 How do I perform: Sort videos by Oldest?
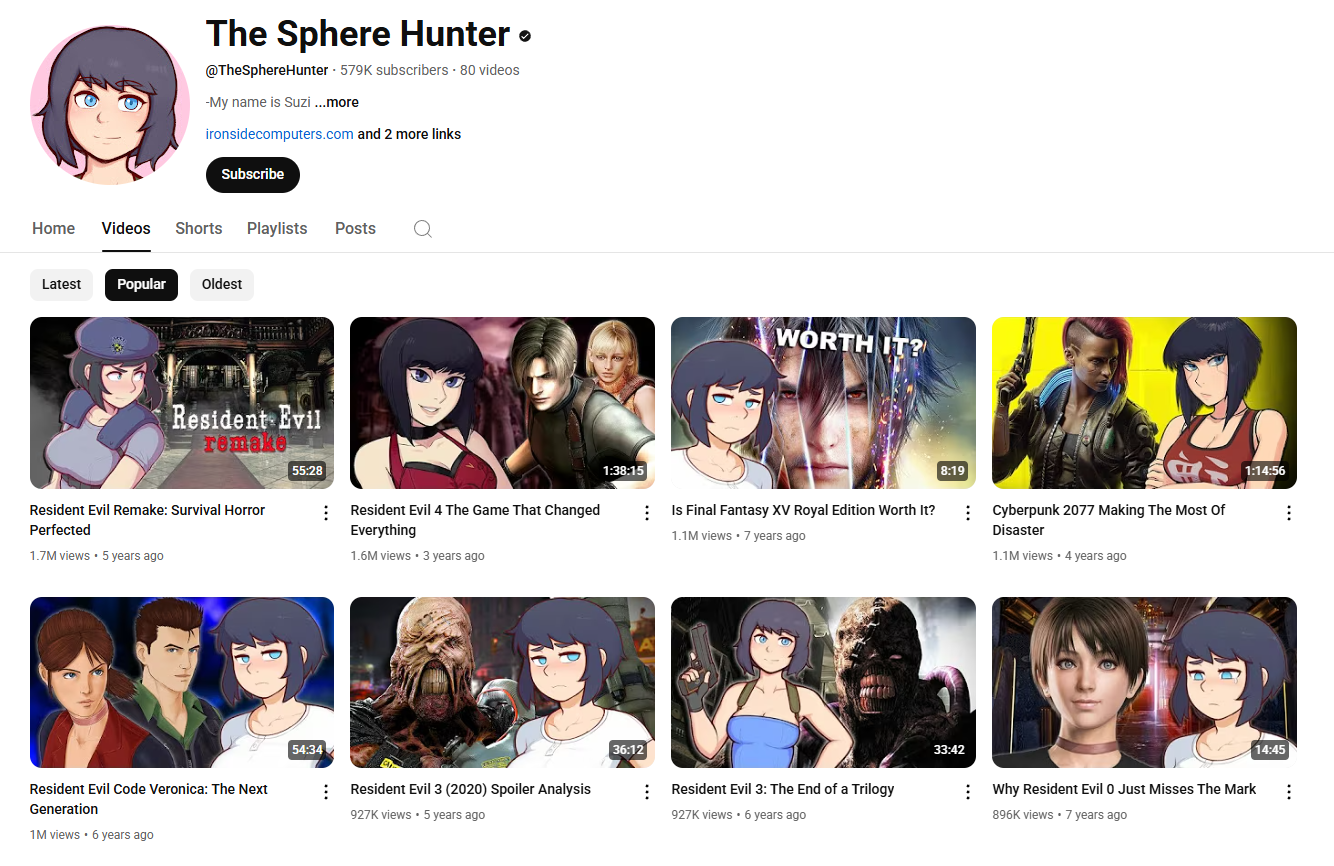click(x=222, y=285)
